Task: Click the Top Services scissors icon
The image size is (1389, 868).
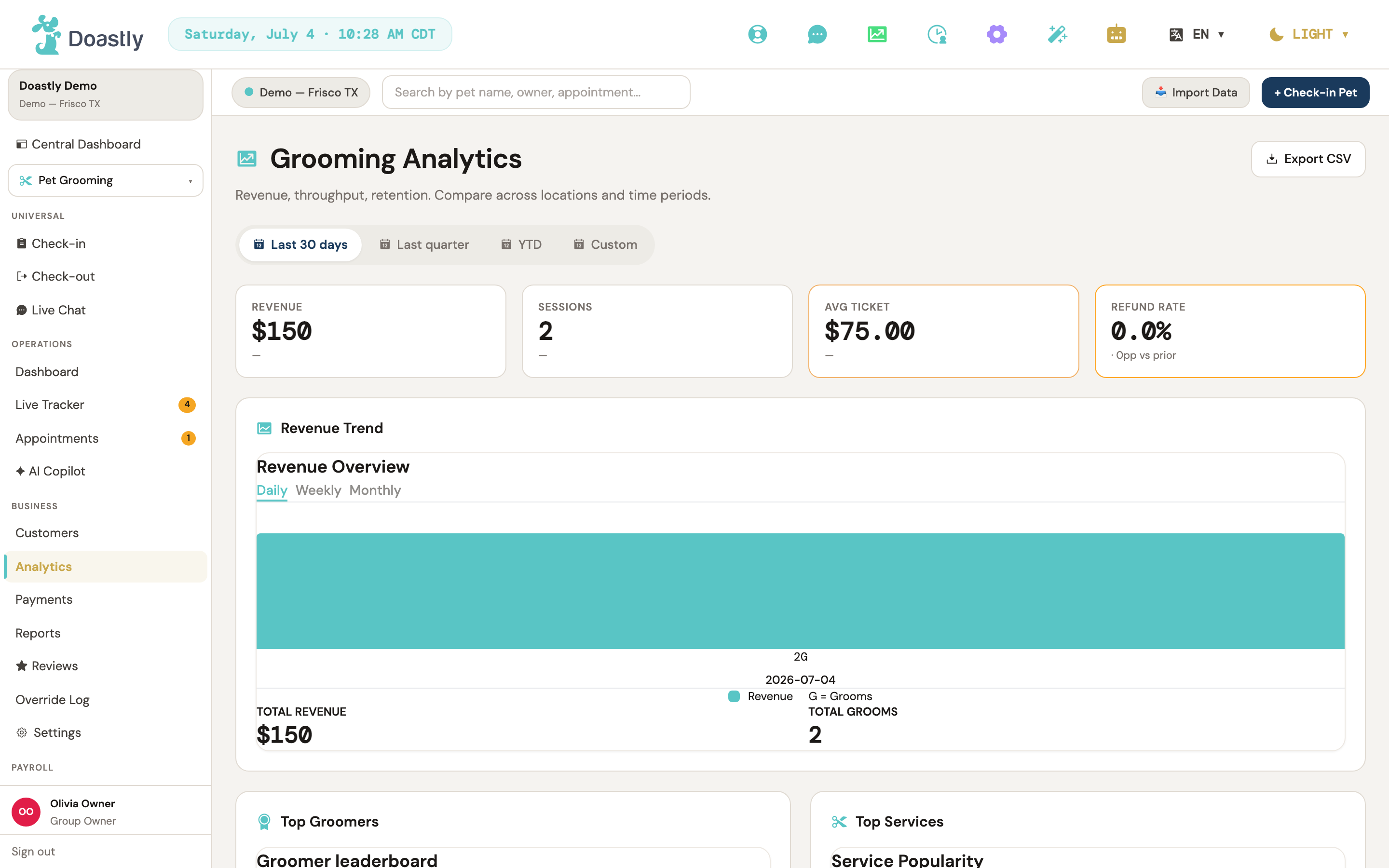Action: 839,822
